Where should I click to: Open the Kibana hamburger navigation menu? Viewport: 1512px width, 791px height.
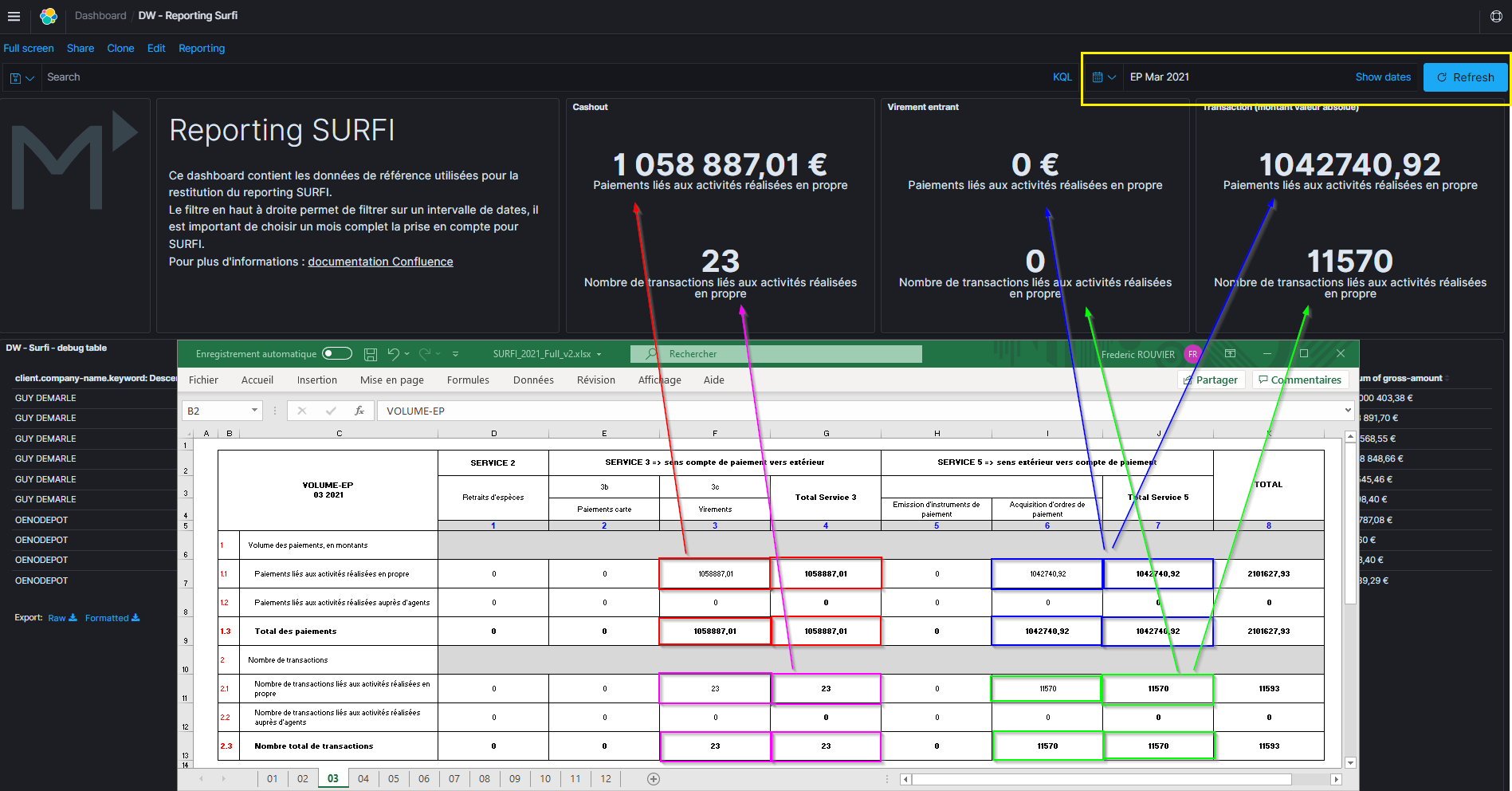point(14,16)
